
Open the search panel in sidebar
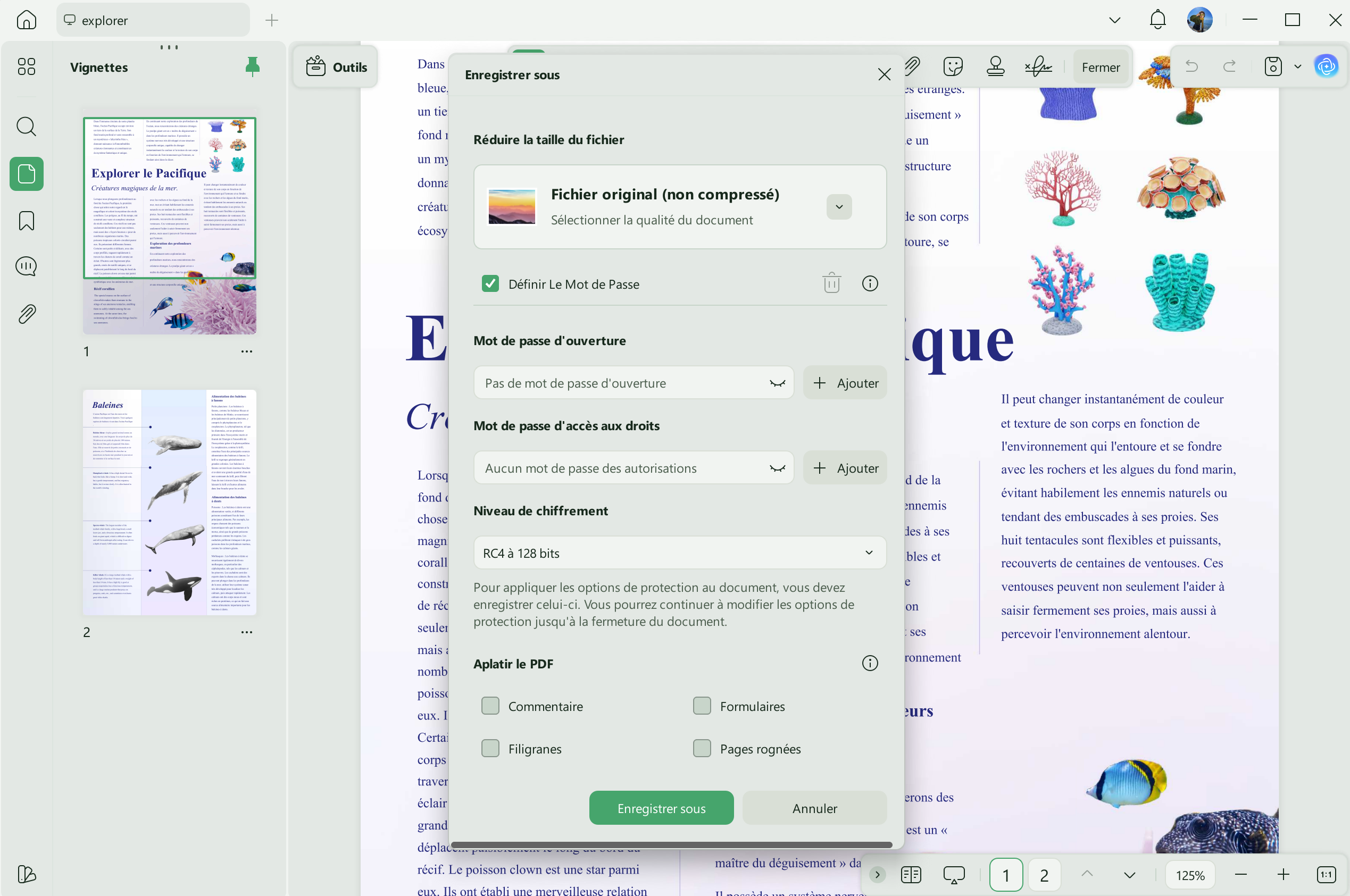(26, 126)
